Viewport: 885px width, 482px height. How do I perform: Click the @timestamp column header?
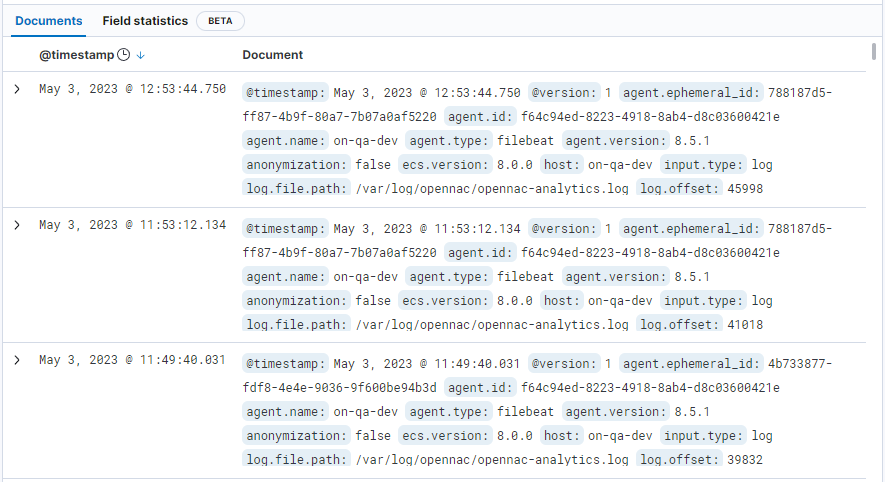(74, 55)
